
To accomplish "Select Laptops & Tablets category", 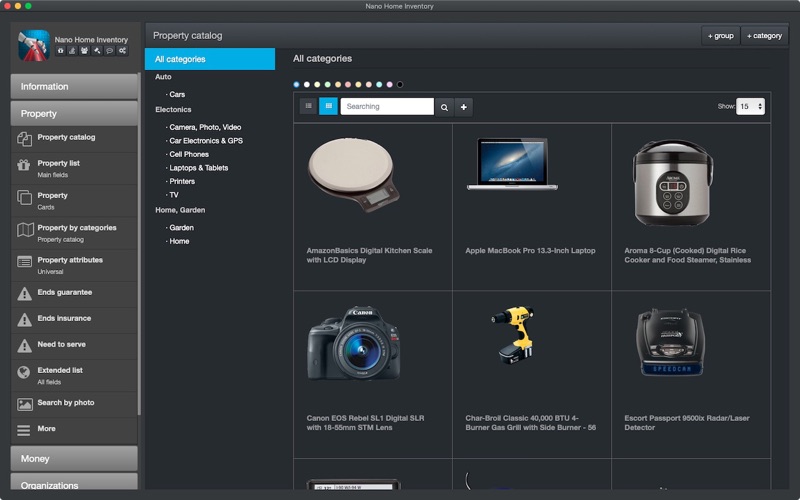I will point(198,168).
